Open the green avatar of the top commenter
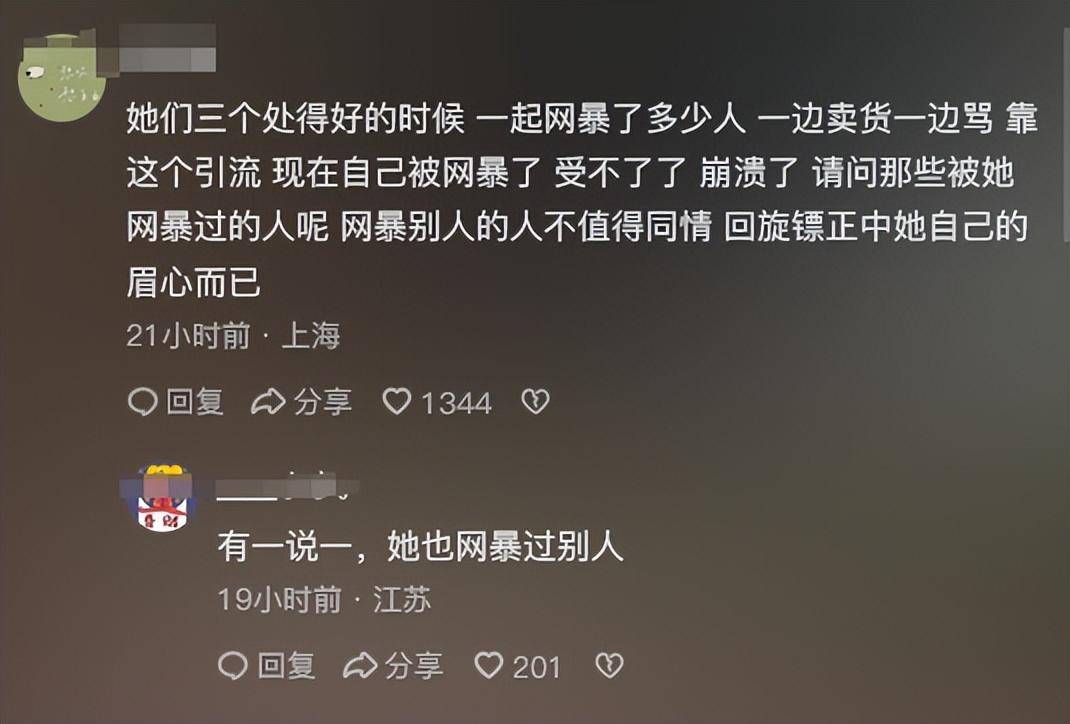The width and height of the screenshot is (1070, 724). click(x=61, y=77)
